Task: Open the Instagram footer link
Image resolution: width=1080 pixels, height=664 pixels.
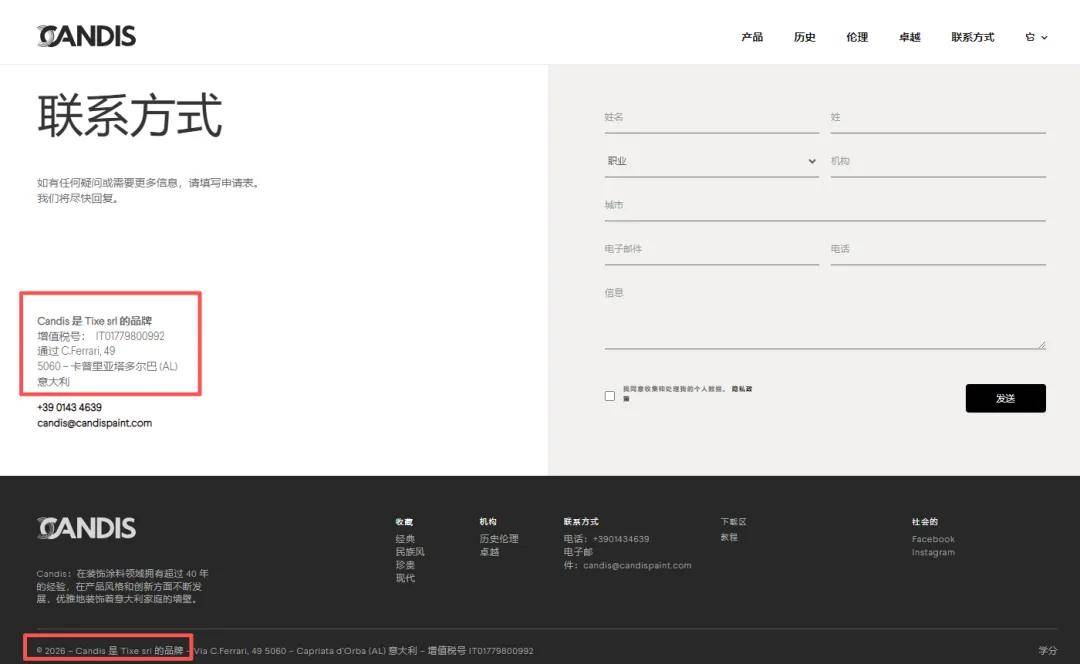Action: (933, 552)
